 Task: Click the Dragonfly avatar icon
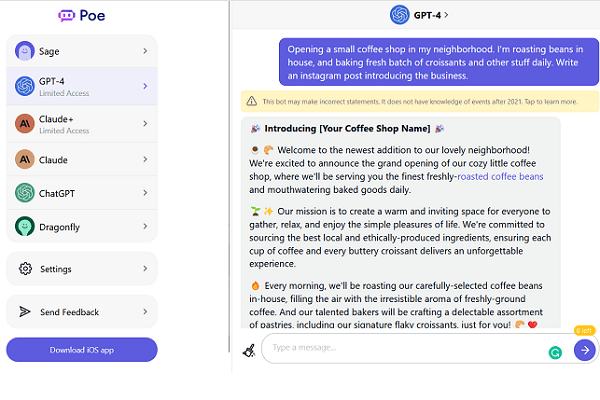point(24,226)
